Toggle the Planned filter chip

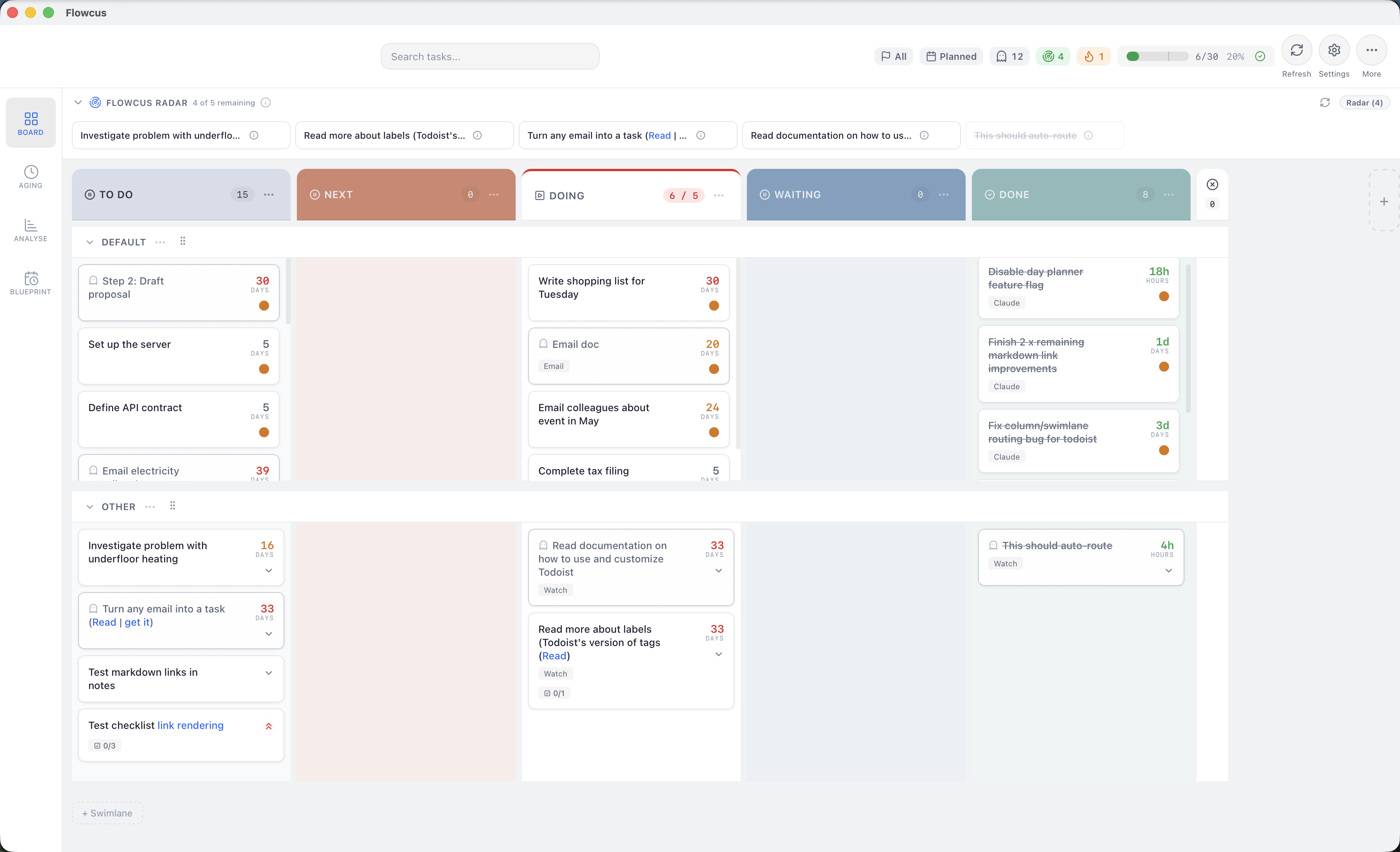(x=951, y=56)
